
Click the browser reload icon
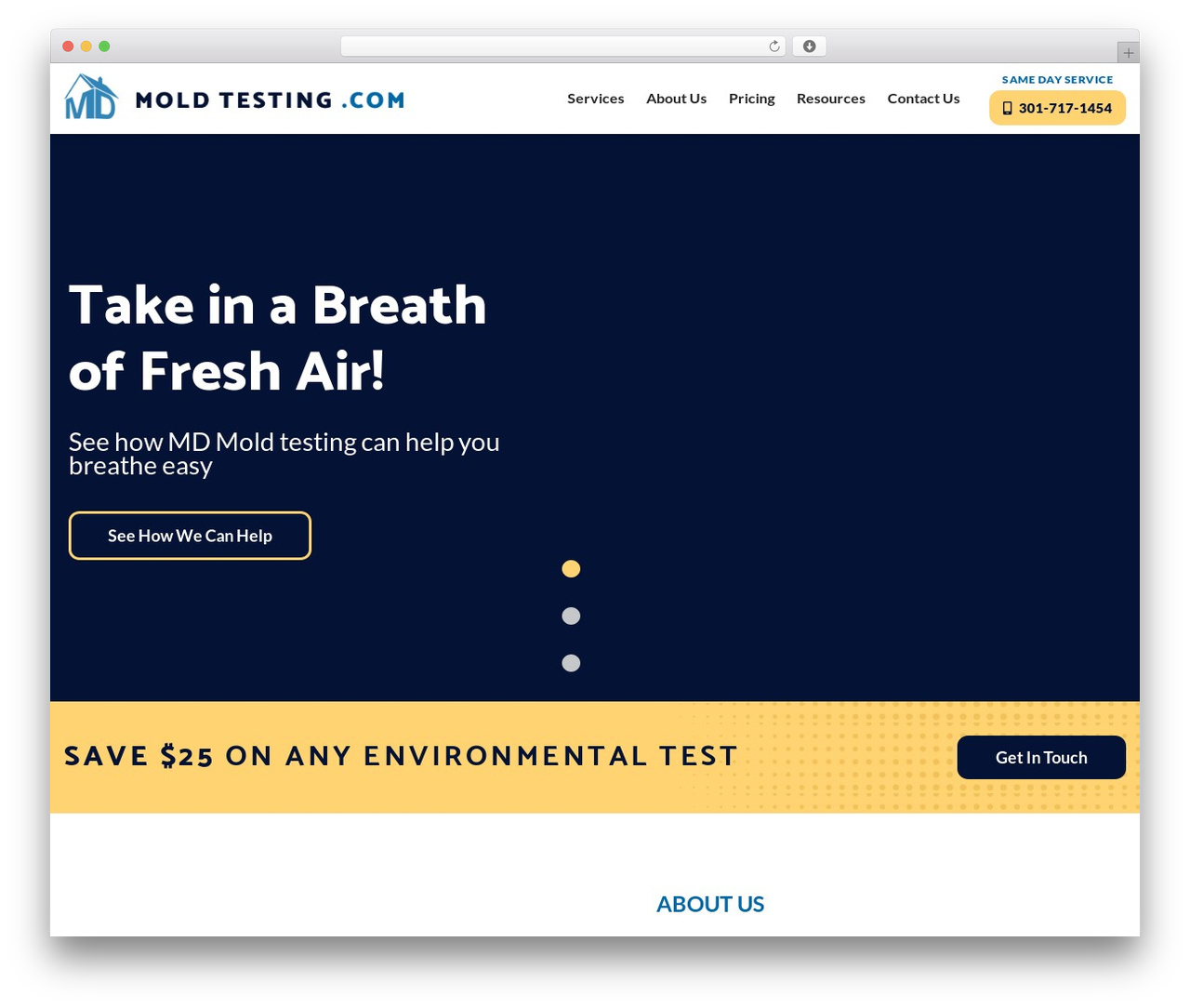pyautogui.click(x=774, y=46)
